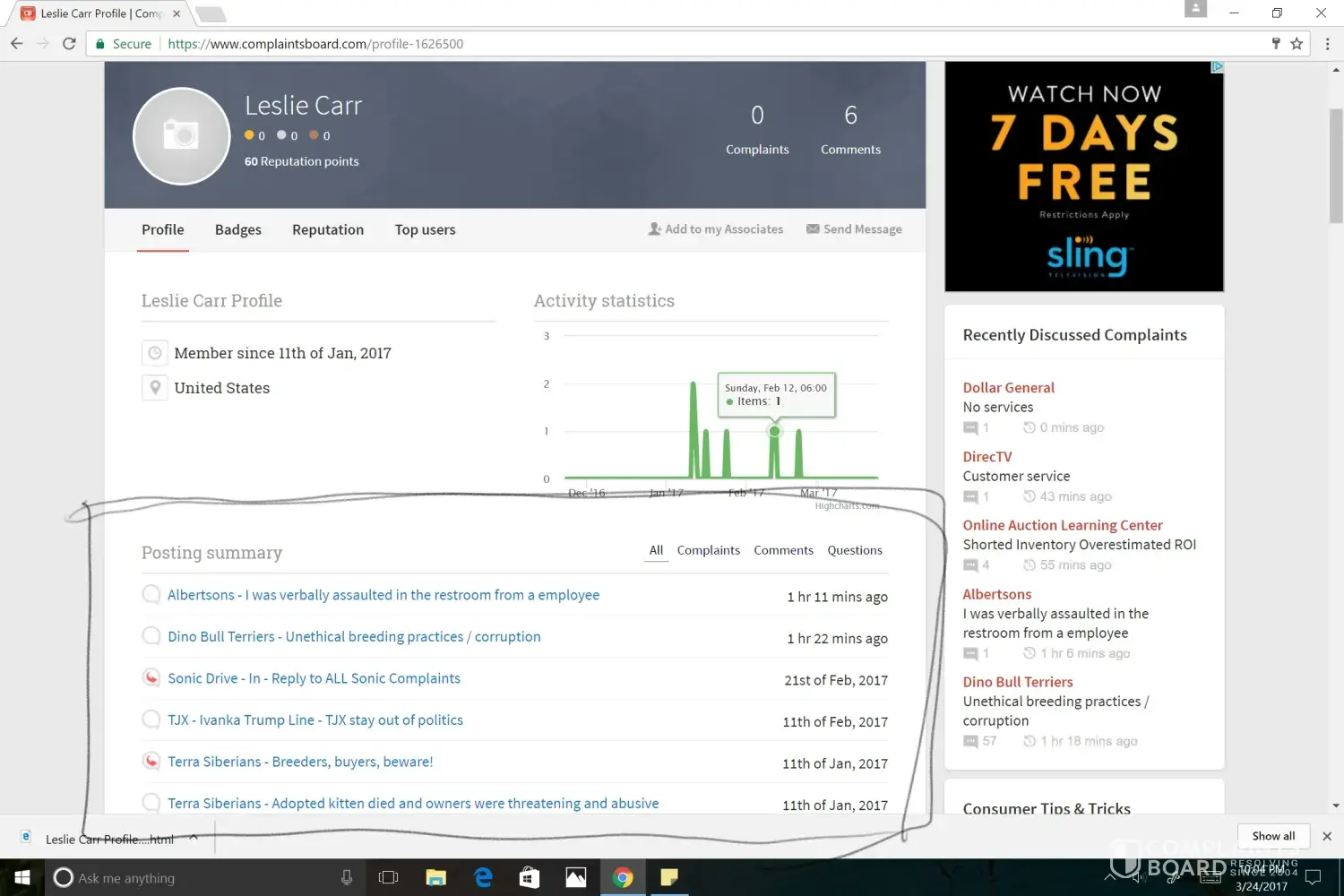
Task: Filter posting summary by Complaints
Action: 708,550
